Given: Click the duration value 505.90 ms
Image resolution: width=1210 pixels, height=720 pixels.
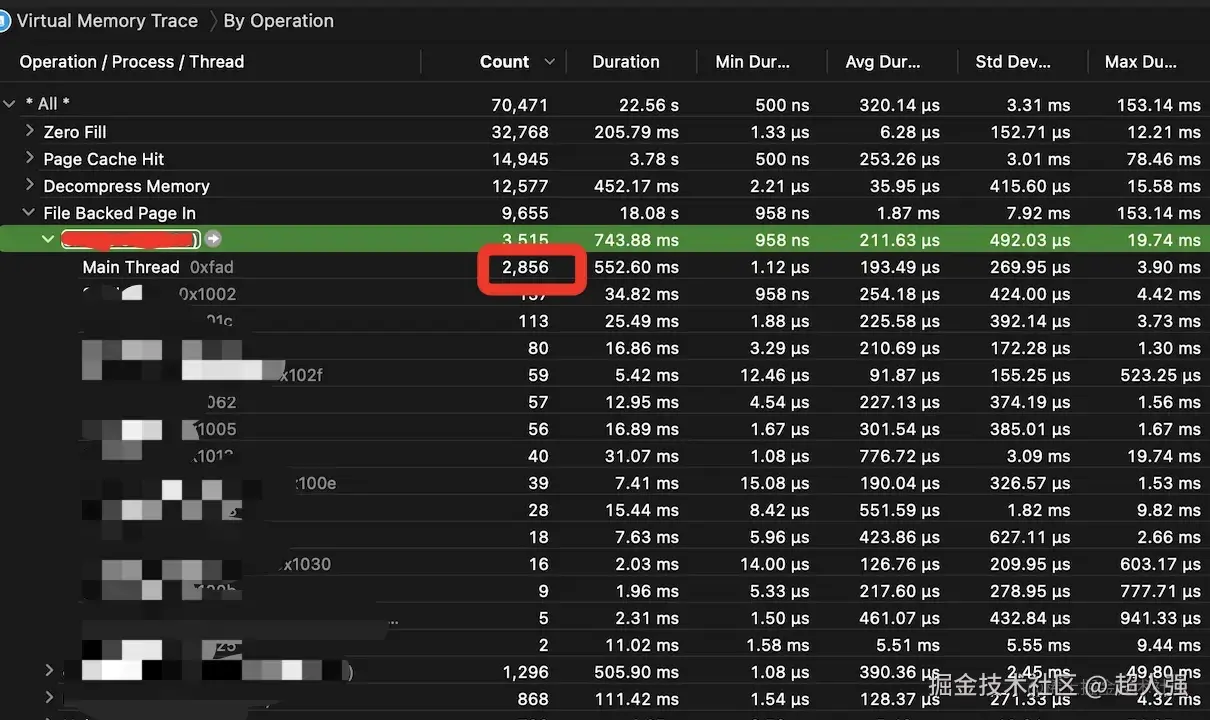Looking at the screenshot, I should click(x=637, y=672).
